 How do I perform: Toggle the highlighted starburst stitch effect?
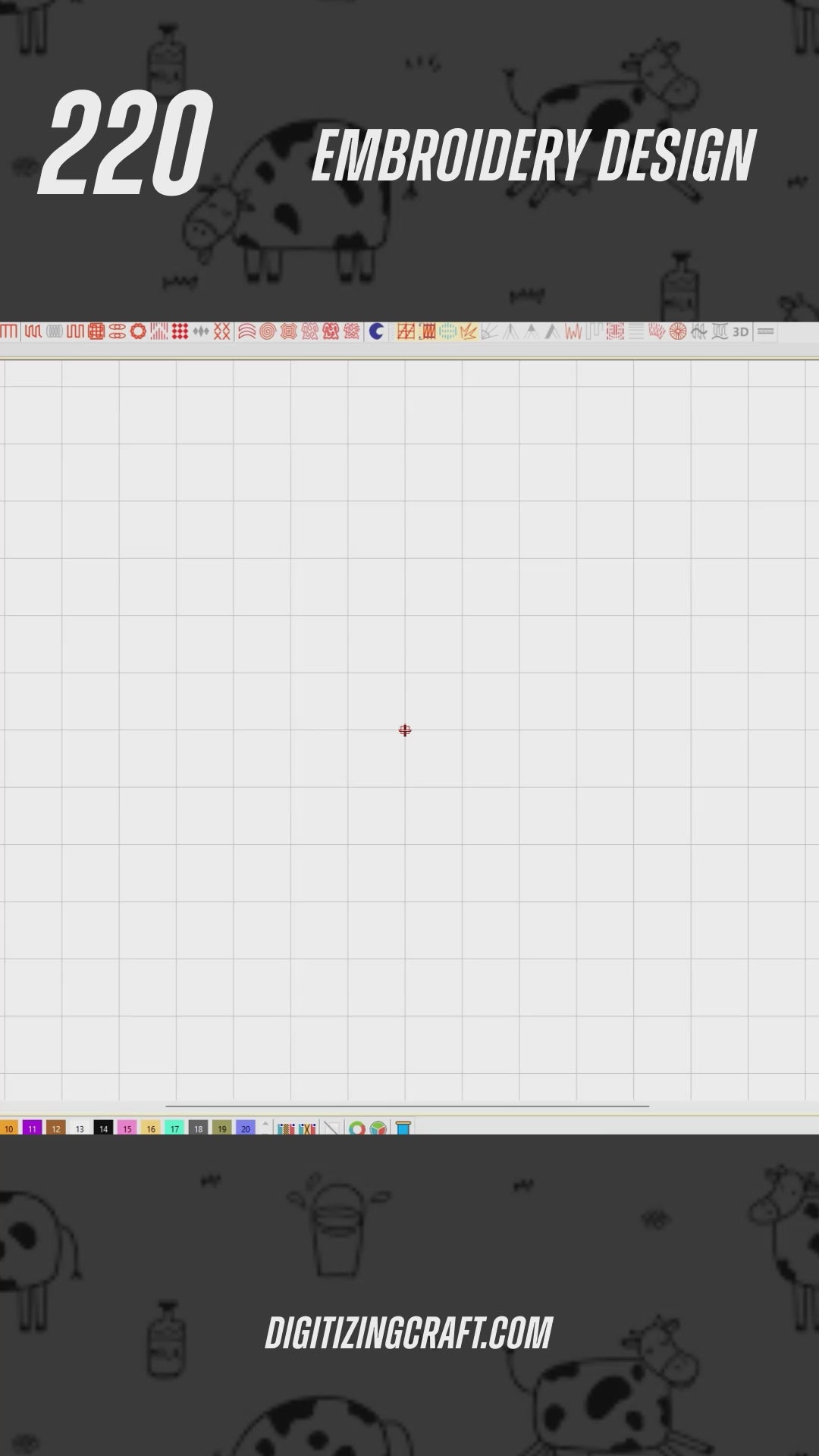pos(469,331)
